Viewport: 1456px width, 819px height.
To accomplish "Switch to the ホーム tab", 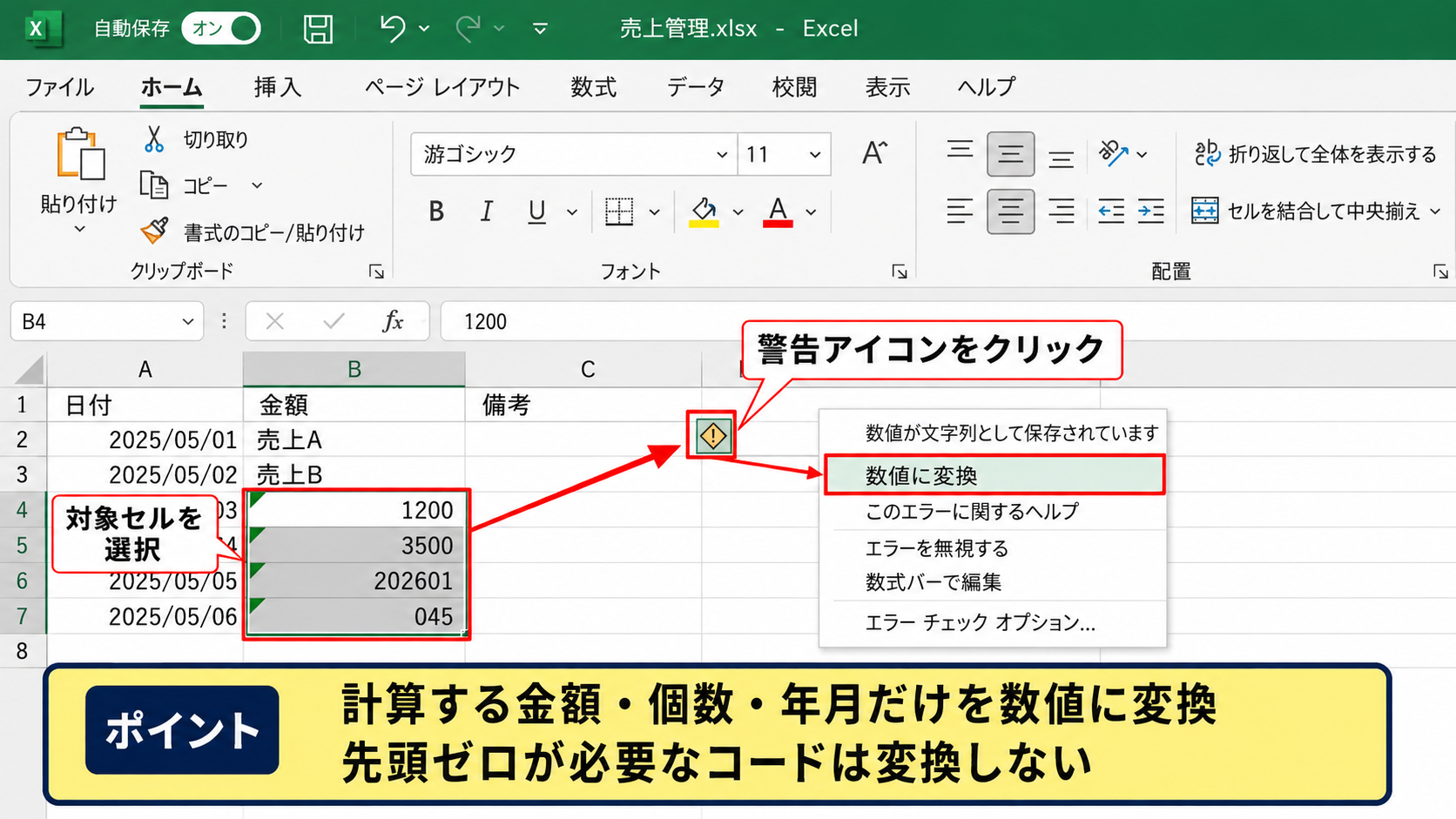I will pyautogui.click(x=172, y=87).
